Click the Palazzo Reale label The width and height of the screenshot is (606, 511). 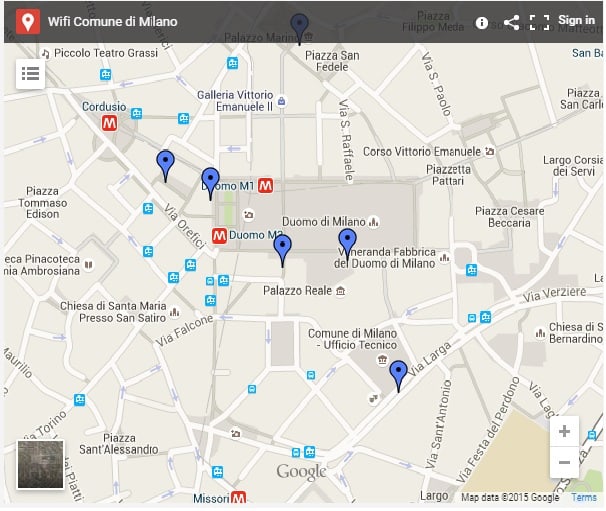[x=297, y=291]
